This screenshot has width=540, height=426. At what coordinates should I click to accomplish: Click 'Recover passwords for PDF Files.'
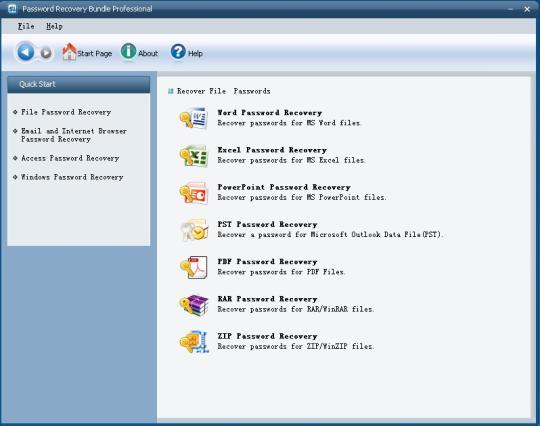[x=281, y=272]
